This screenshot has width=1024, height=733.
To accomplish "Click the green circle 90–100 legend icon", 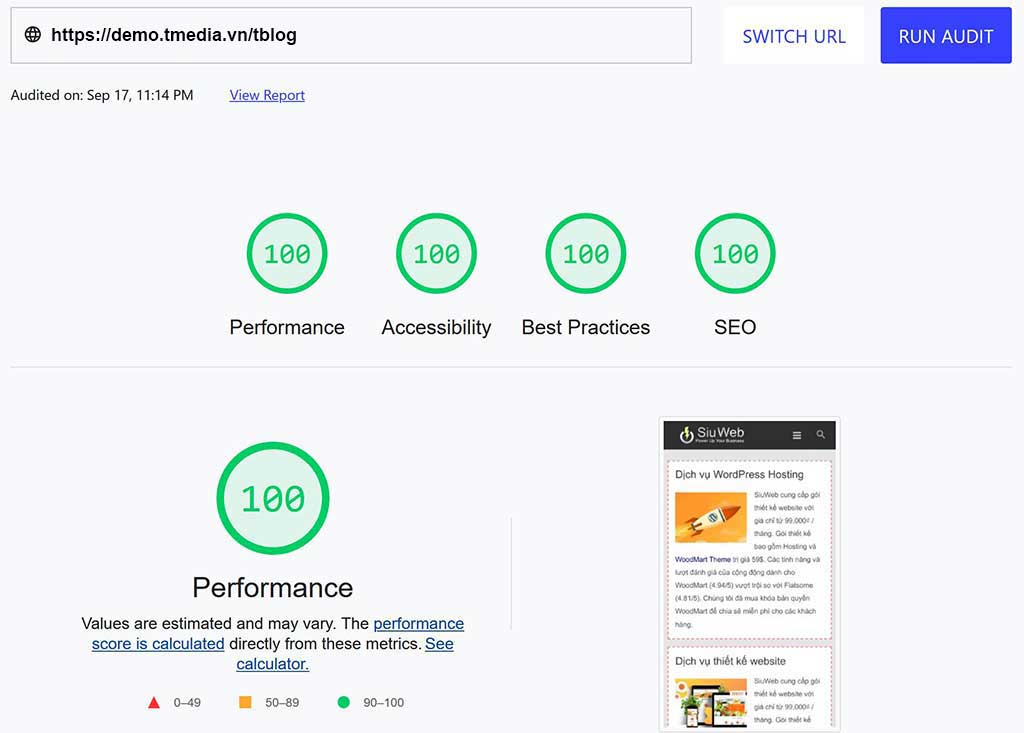I will (344, 702).
